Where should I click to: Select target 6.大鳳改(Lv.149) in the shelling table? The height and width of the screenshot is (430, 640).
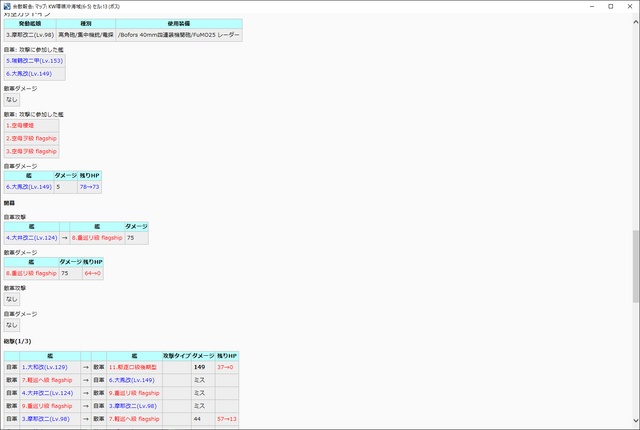[x=134, y=380]
